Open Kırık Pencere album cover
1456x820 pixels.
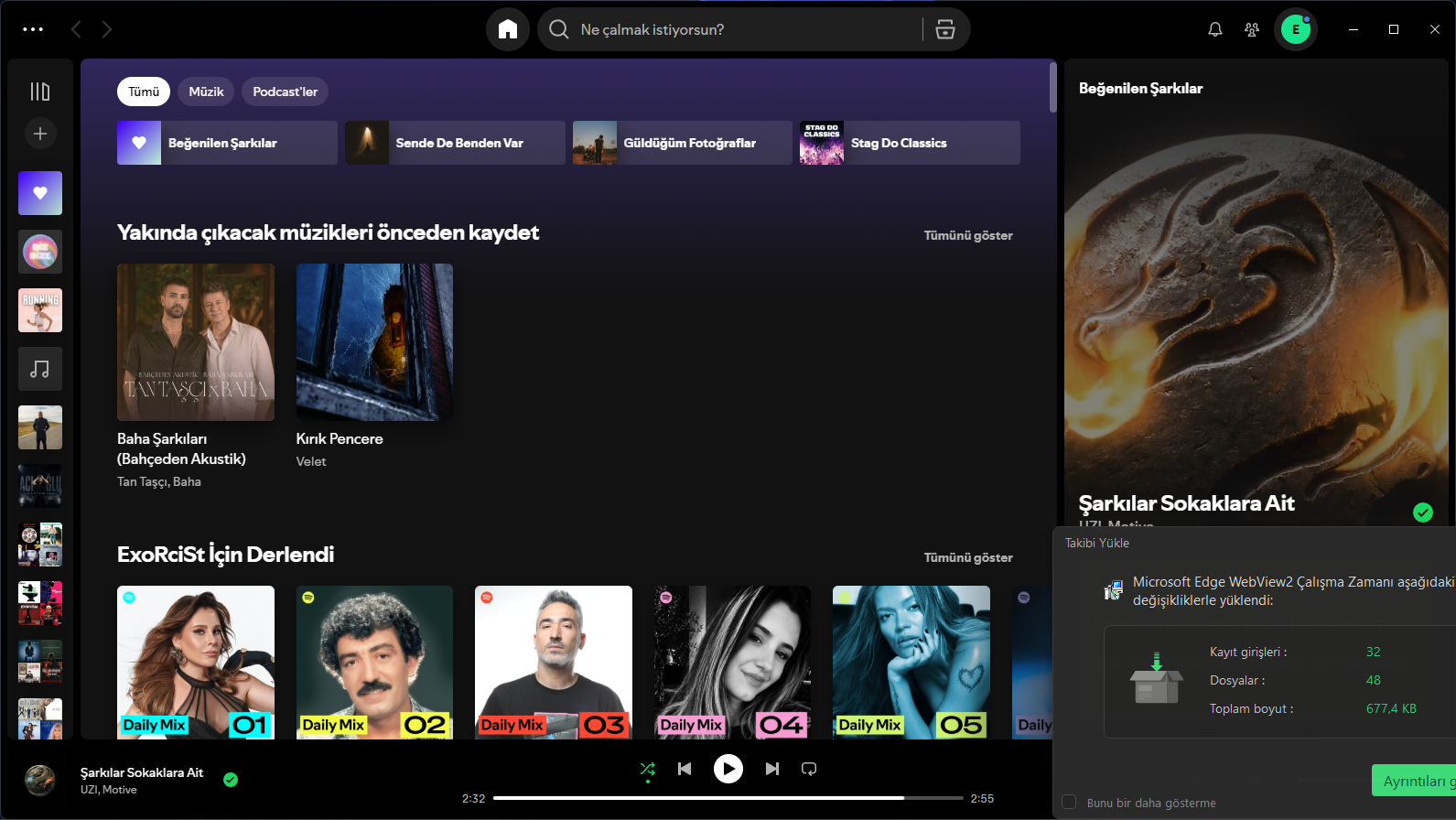(x=374, y=342)
